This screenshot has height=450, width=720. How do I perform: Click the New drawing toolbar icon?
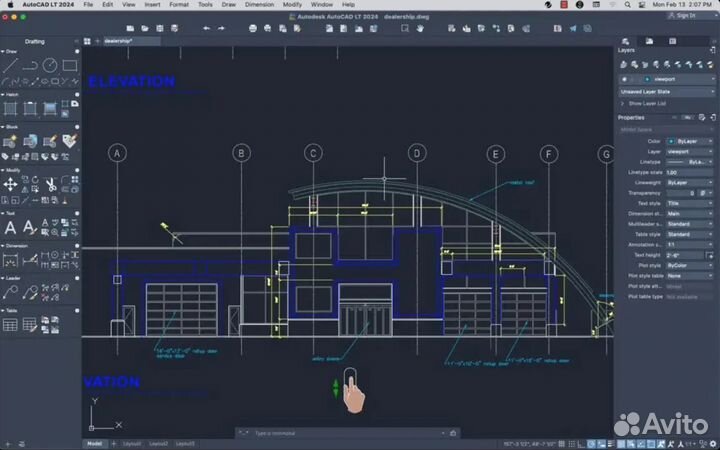pos(130,28)
